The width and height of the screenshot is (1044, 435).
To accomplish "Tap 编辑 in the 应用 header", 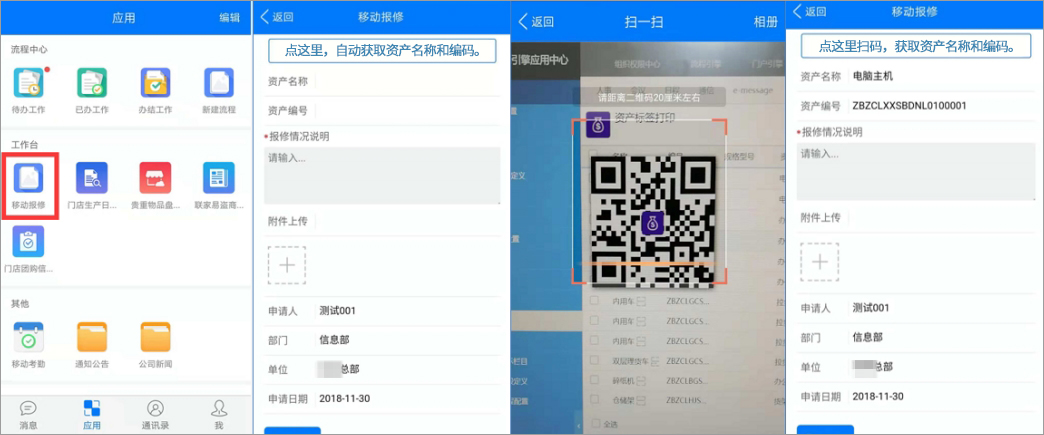I will click(x=230, y=18).
